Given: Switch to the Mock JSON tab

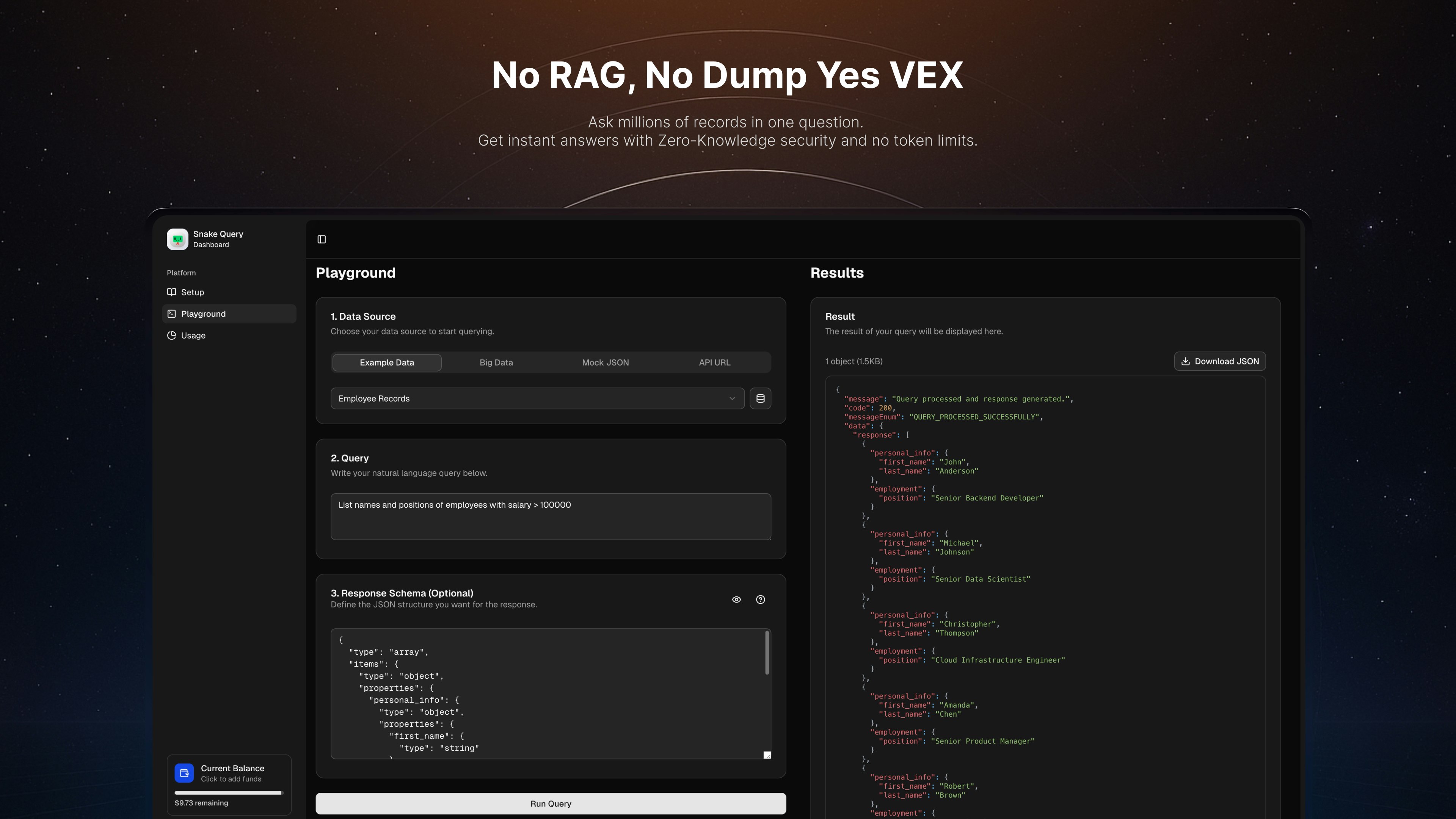Looking at the screenshot, I should (605, 362).
